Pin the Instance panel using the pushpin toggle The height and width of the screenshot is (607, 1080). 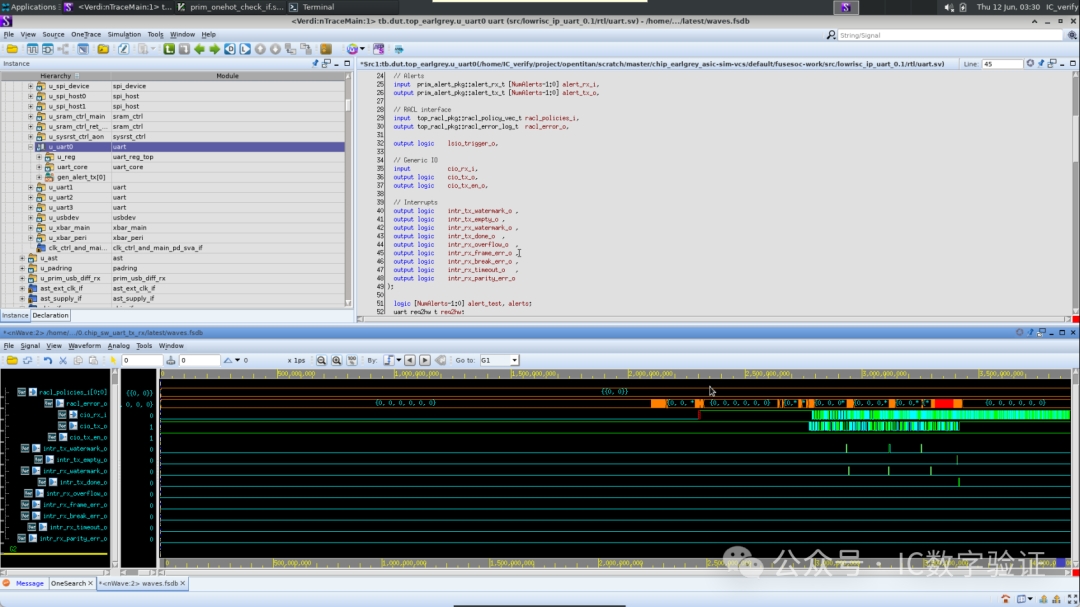pos(315,62)
